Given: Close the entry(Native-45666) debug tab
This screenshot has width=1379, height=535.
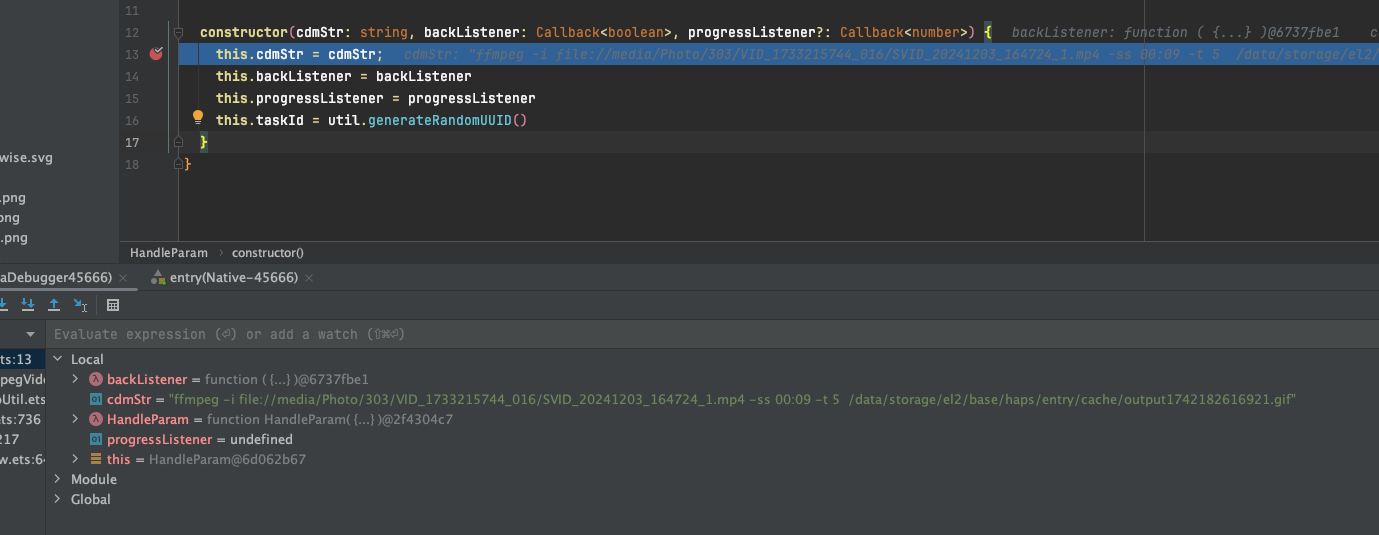Looking at the screenshot, I should coord(309,277).
